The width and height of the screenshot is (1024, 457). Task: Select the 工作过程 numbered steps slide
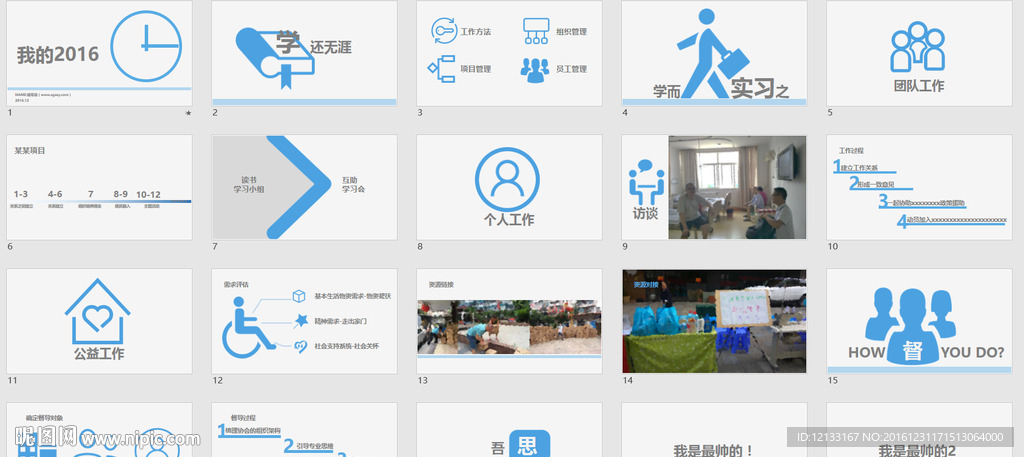click(x=920, y=187)
